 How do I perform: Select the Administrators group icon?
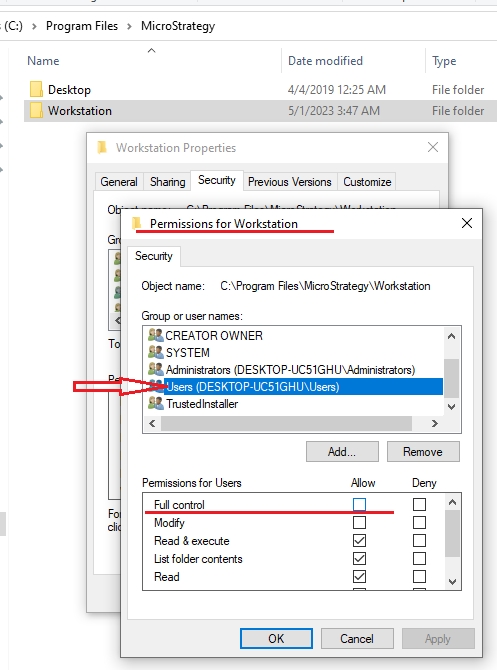(156, 370)
